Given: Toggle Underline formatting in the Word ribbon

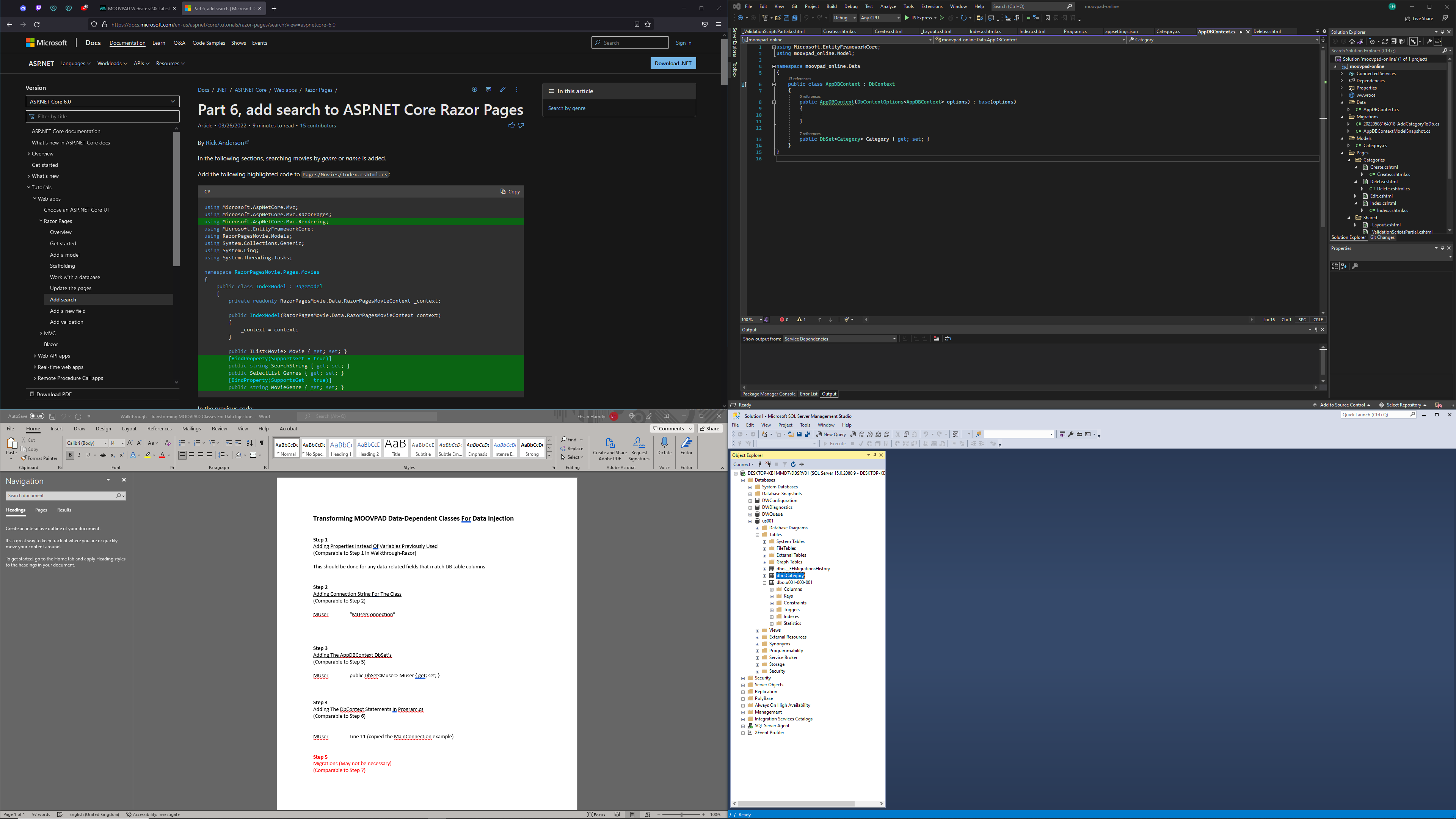Looking at the screenshot, I should pos(88,455).
